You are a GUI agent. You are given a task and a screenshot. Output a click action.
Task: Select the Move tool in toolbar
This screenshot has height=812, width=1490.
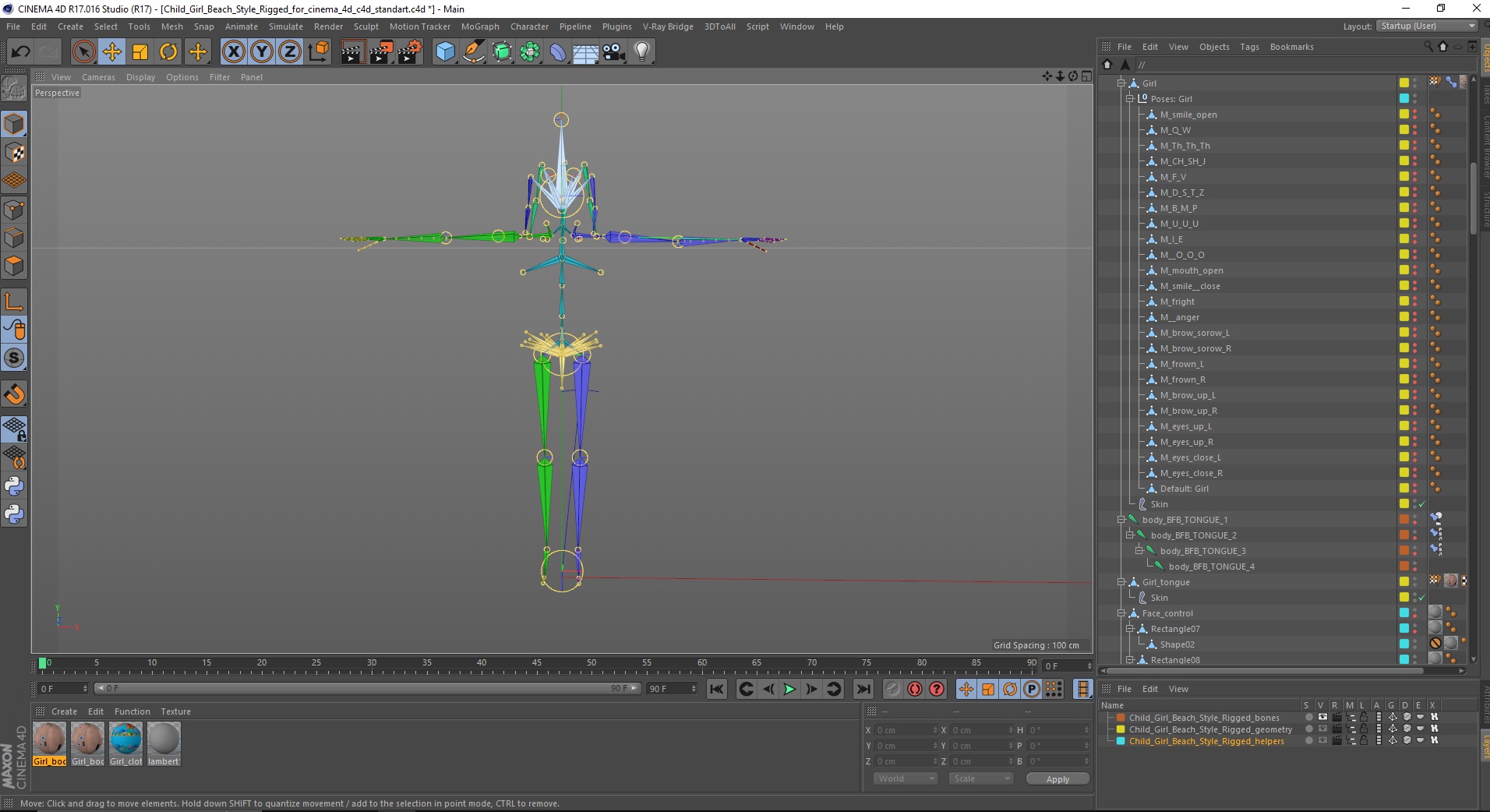pos(111,52)
